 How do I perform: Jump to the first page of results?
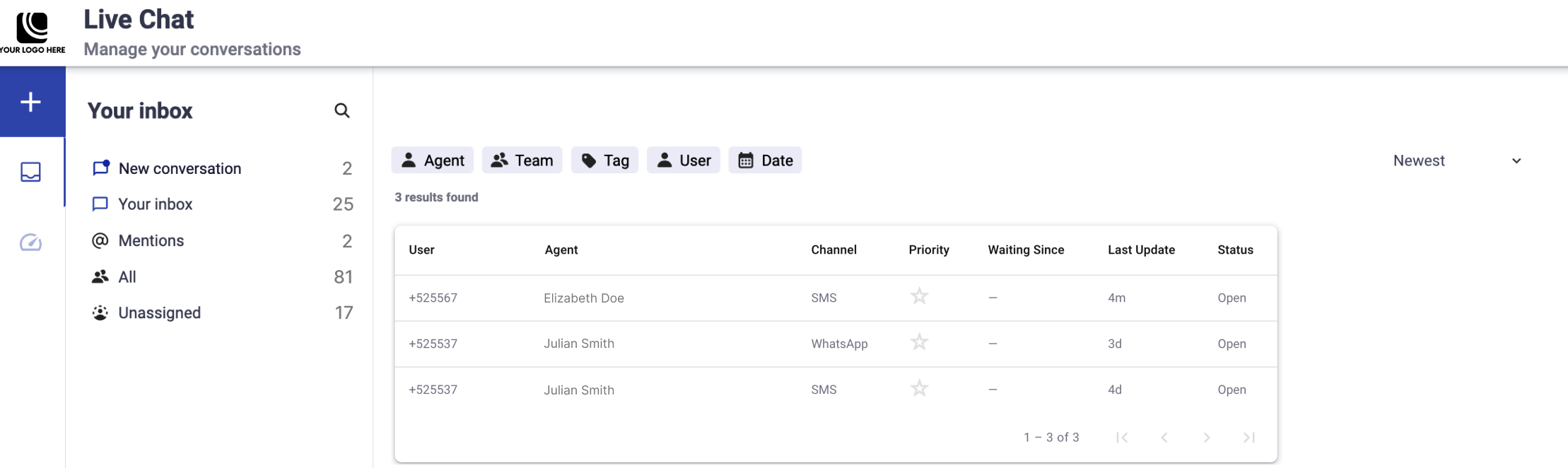coord(1122,438)
